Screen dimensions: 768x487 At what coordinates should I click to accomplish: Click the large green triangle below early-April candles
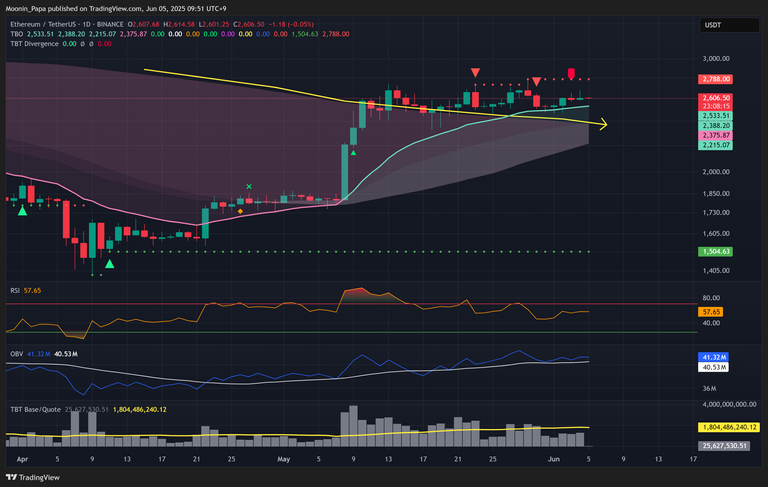22,211
